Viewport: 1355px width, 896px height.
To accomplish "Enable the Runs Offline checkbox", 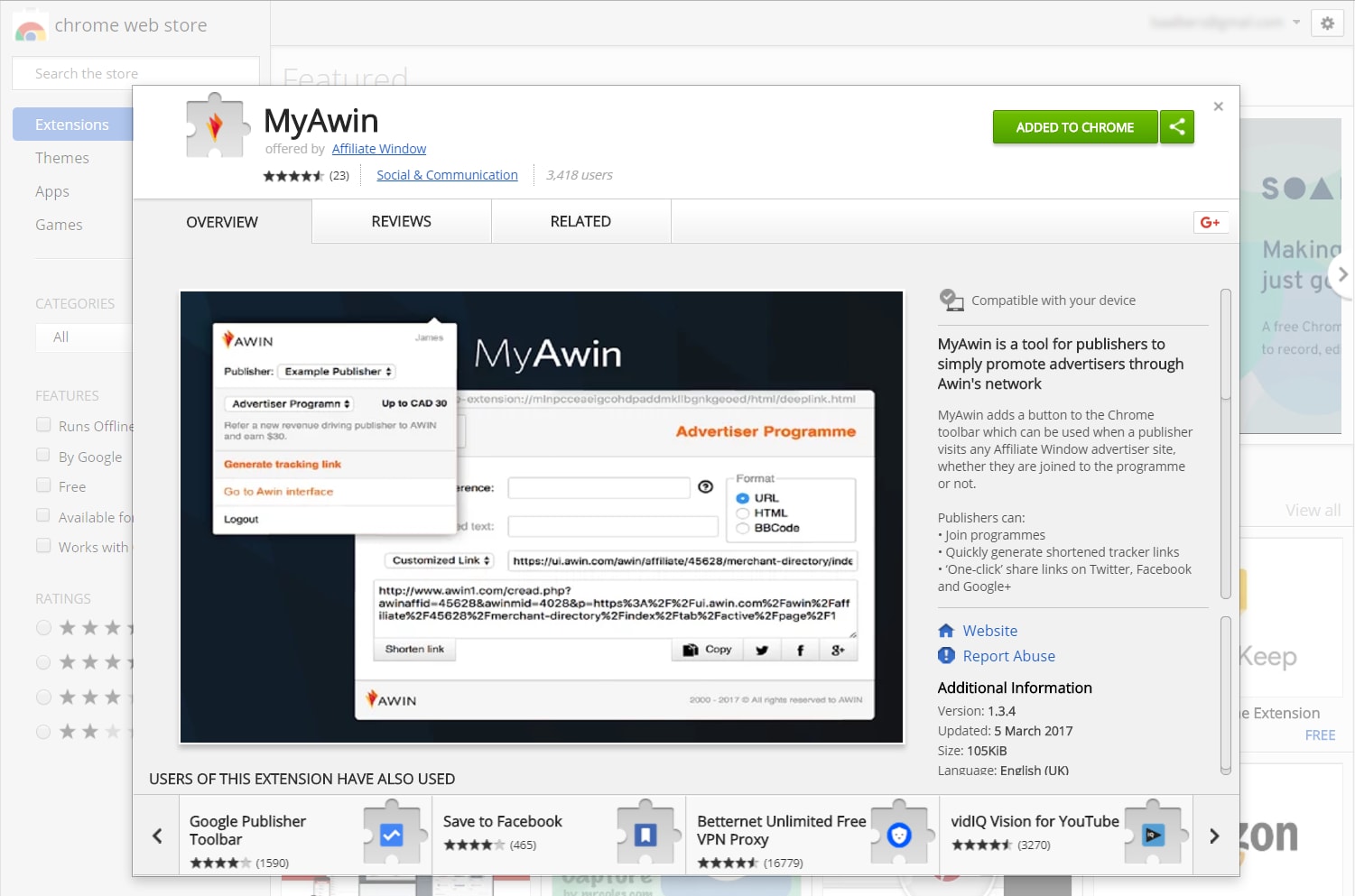I will pos(43,425).
